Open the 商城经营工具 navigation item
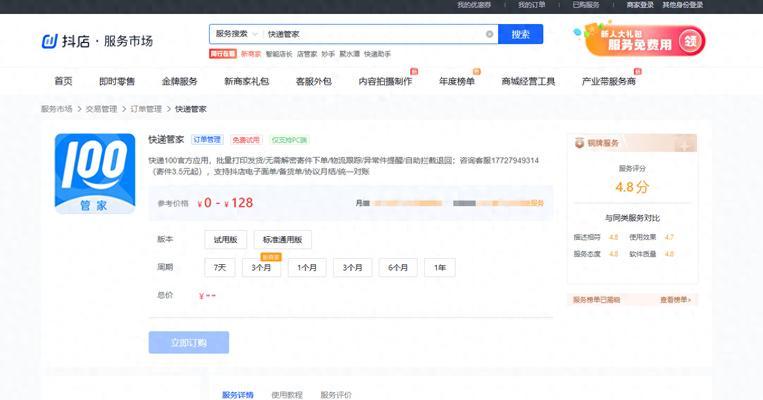 point(528,81)
